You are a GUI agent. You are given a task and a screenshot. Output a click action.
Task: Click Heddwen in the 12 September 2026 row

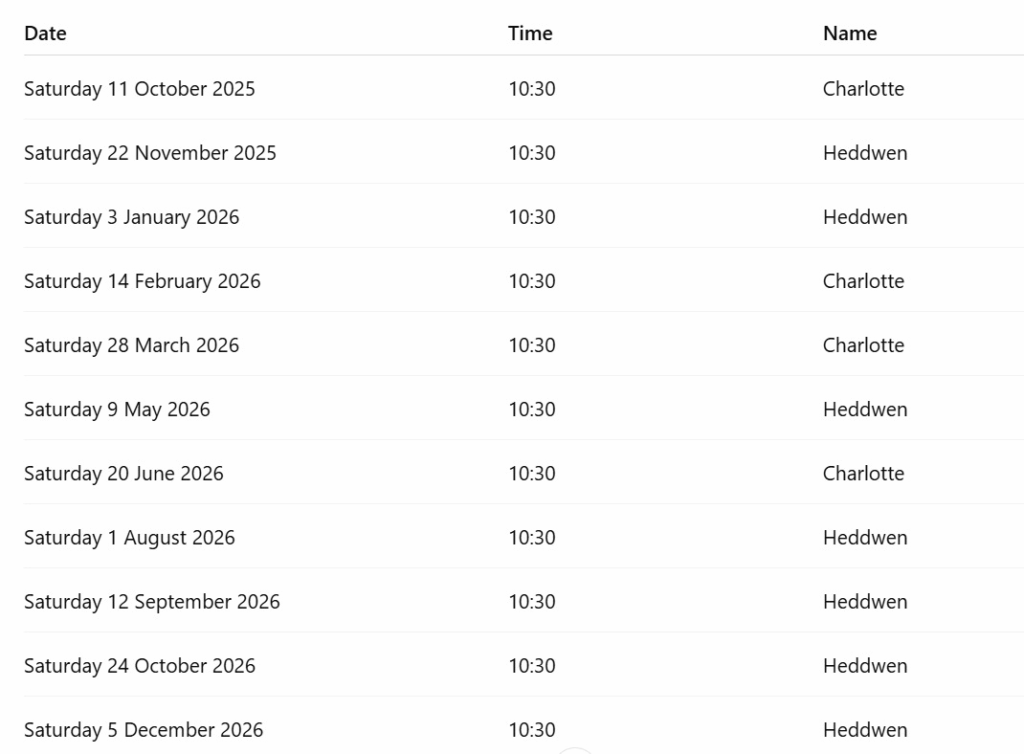pos(865,601)
